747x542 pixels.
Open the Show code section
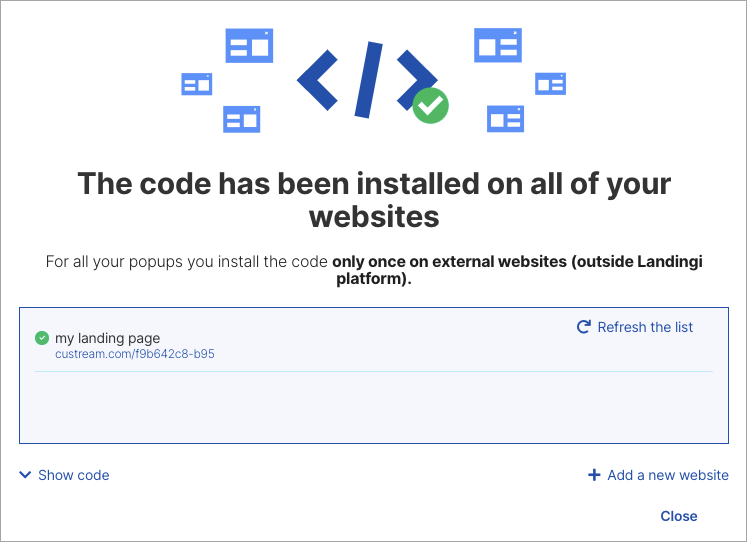[x=73, y=475]
